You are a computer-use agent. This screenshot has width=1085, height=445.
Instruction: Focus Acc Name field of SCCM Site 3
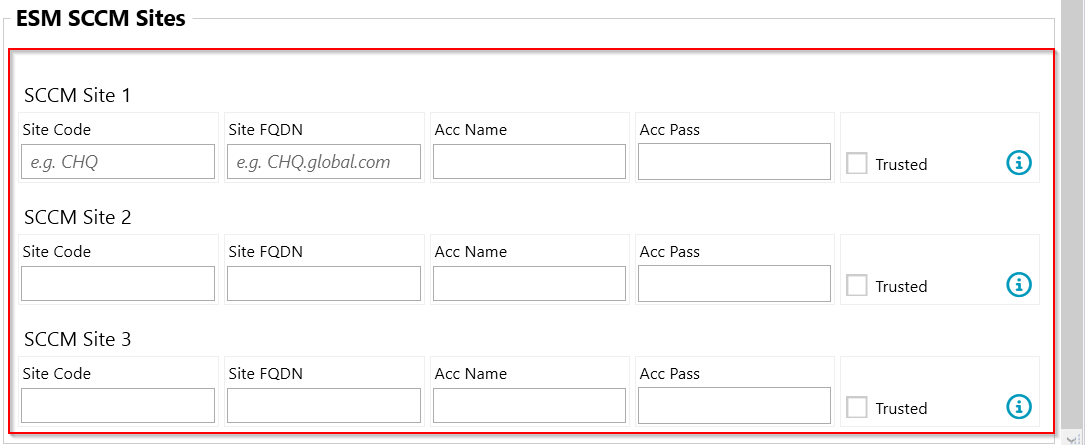click(x=529, y=406)
